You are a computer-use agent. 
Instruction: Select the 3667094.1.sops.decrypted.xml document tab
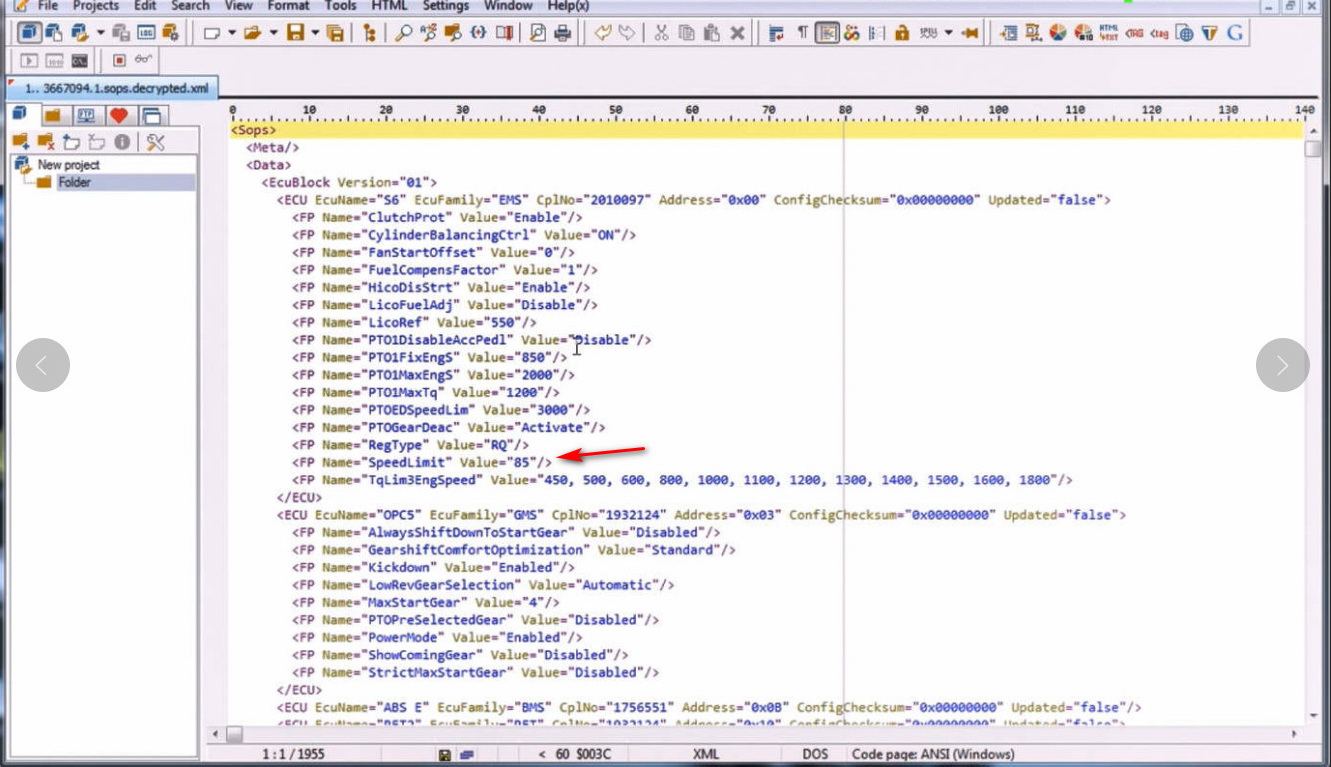coord(111,88)
